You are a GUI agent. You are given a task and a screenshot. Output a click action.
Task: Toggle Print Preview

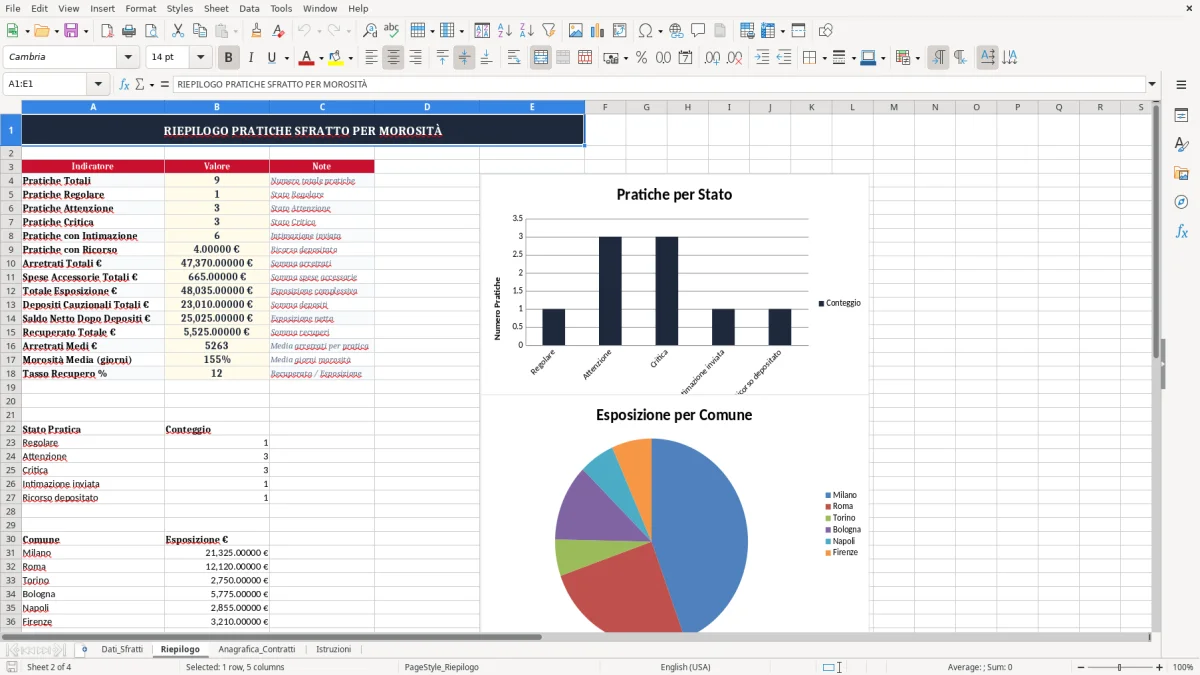click(150, 31)
